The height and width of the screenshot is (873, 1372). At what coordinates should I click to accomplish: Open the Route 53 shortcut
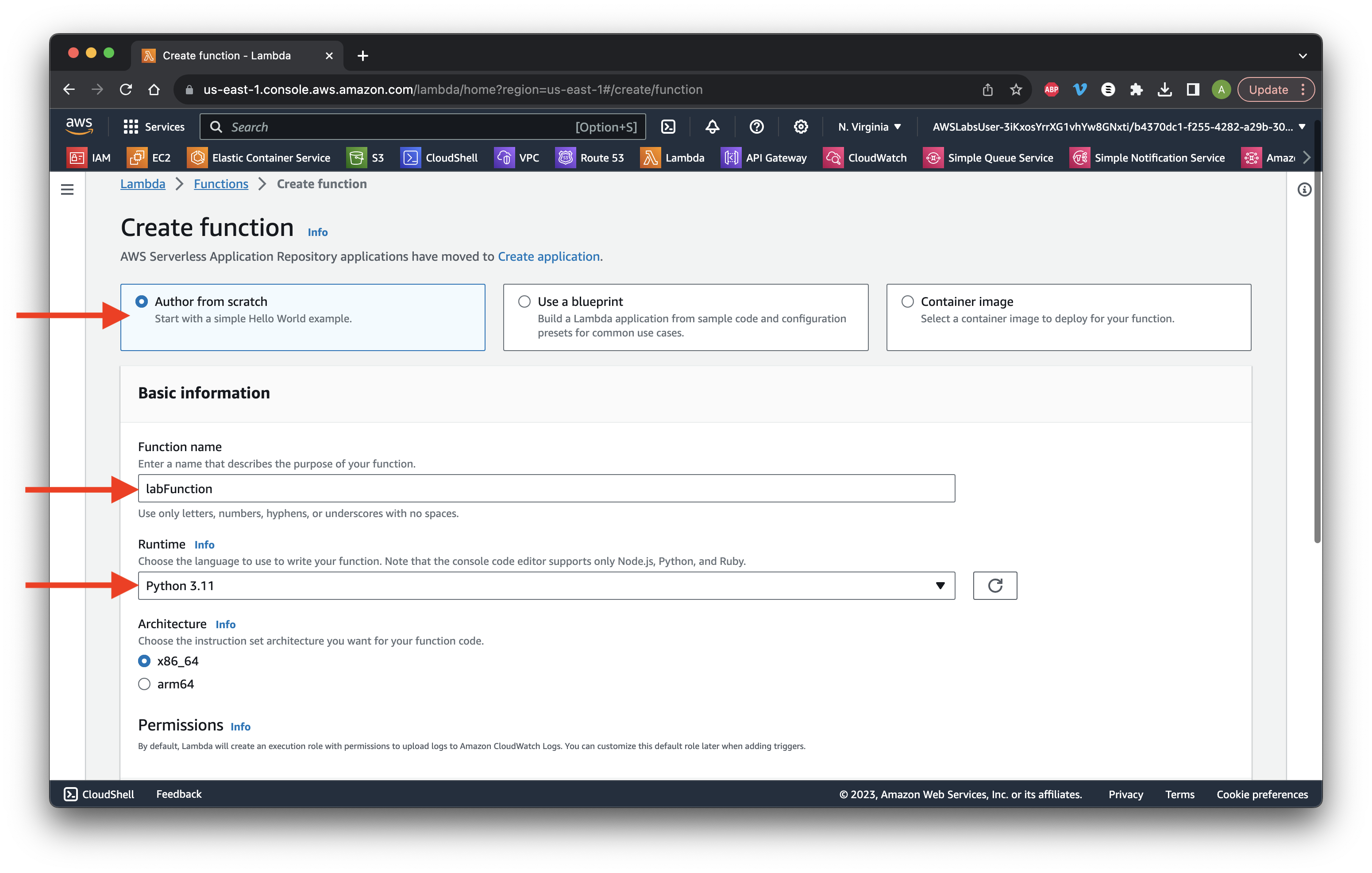[589, 158]
